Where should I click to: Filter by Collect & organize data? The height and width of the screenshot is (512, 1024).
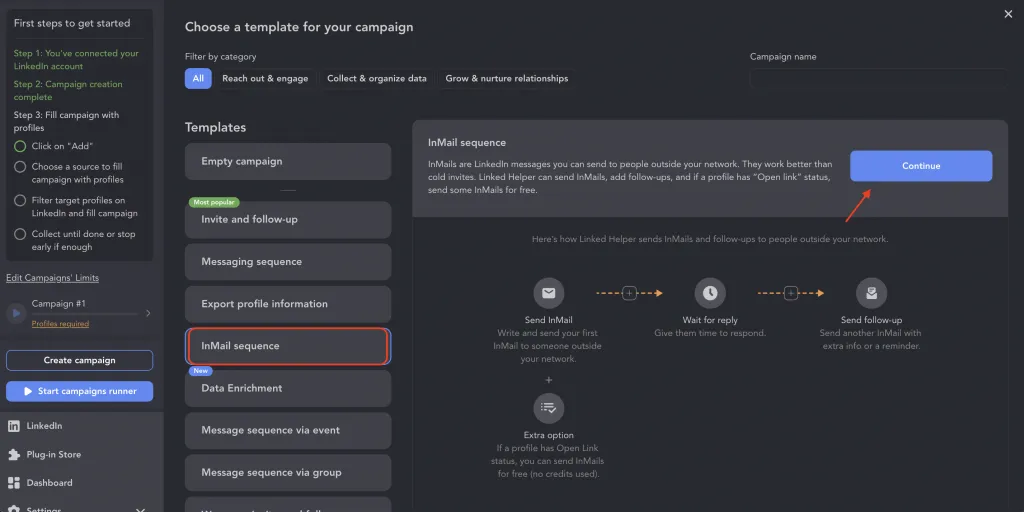pyautogui.click(x=377, y=78)
